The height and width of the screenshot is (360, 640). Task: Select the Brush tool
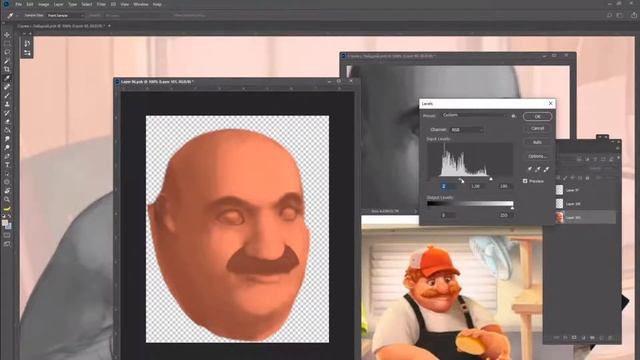(7, 96)
